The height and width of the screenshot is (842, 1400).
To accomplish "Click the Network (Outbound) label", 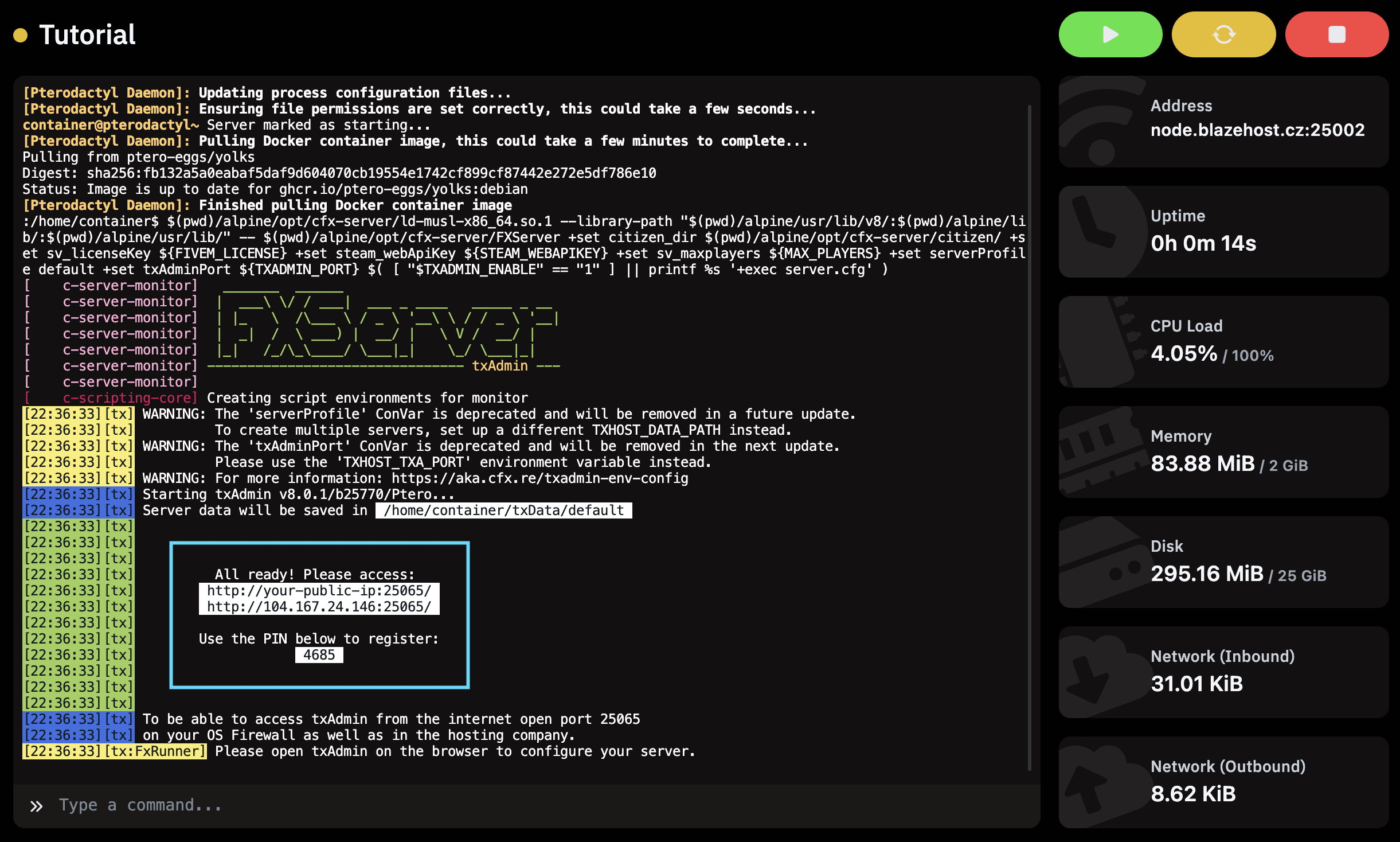I will [1227, 766].
